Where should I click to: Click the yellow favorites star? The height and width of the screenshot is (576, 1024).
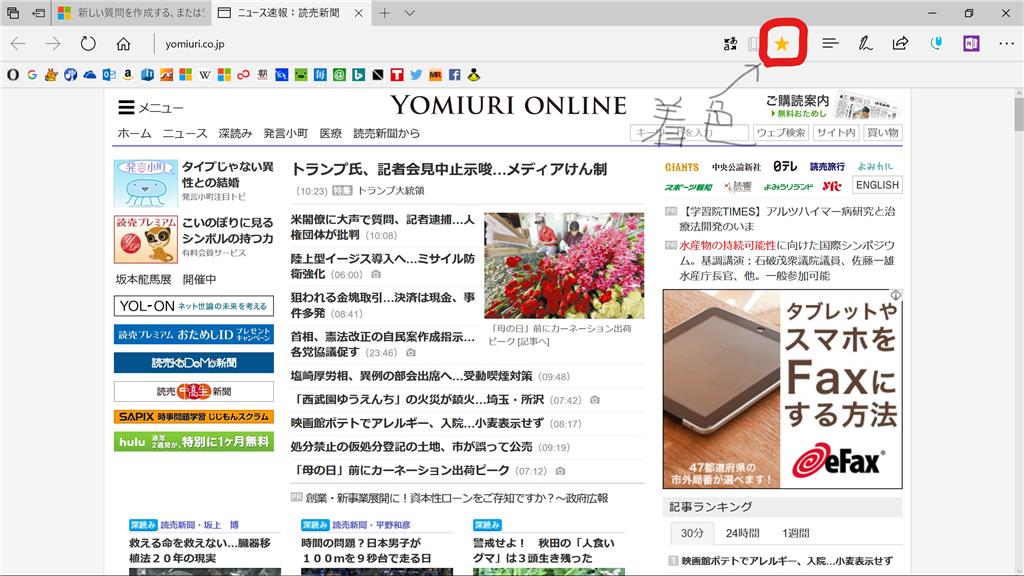[782, 44]
